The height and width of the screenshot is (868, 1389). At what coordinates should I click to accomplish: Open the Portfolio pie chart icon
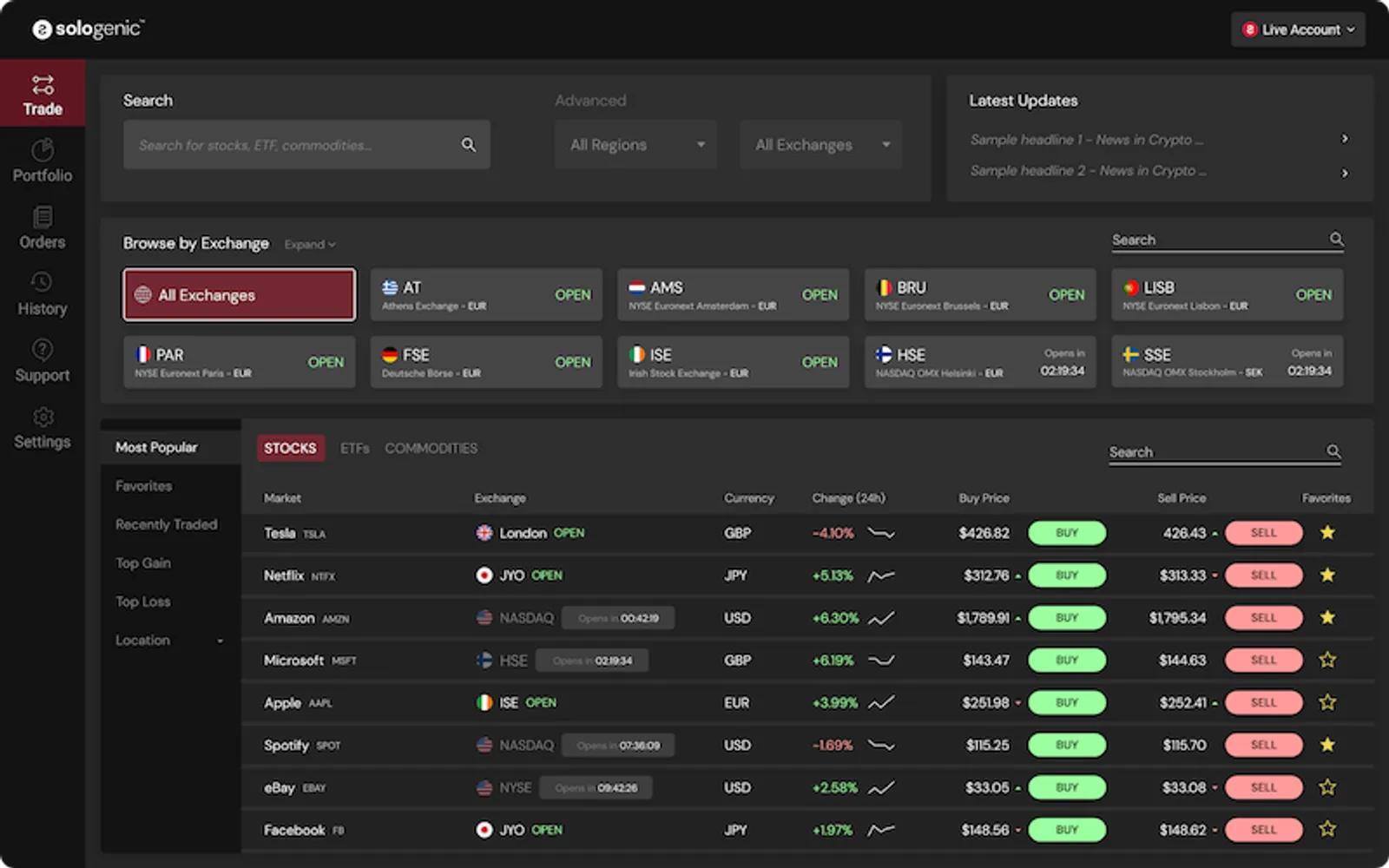(x=43, y=150)
